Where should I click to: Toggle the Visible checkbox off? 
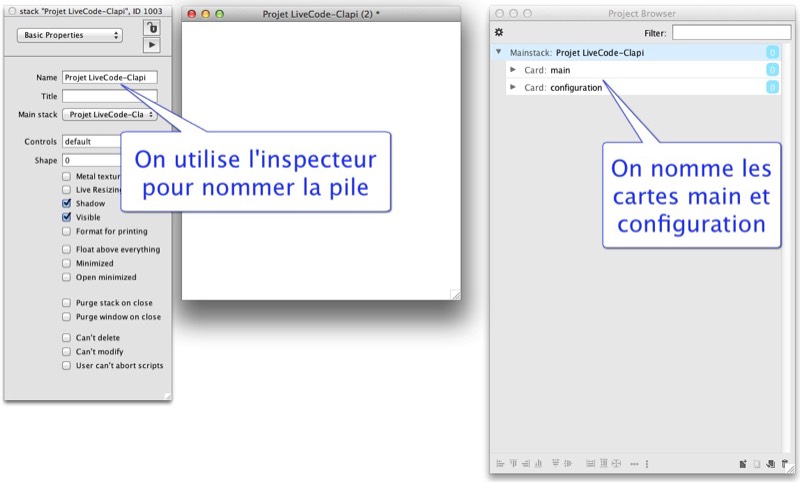coord(67,217)
